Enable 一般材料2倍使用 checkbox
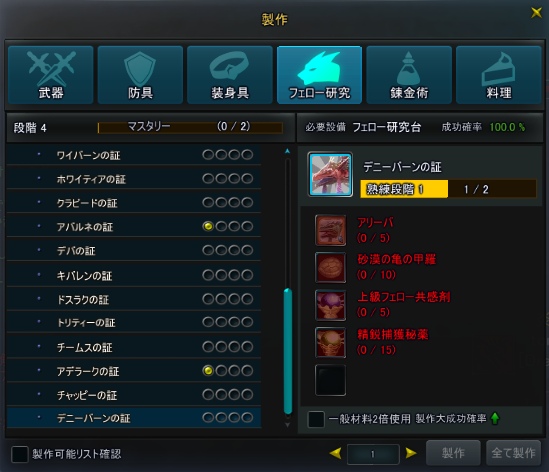Screen dimensions: 549x472 pyautogui.click(x=316, y=419)
